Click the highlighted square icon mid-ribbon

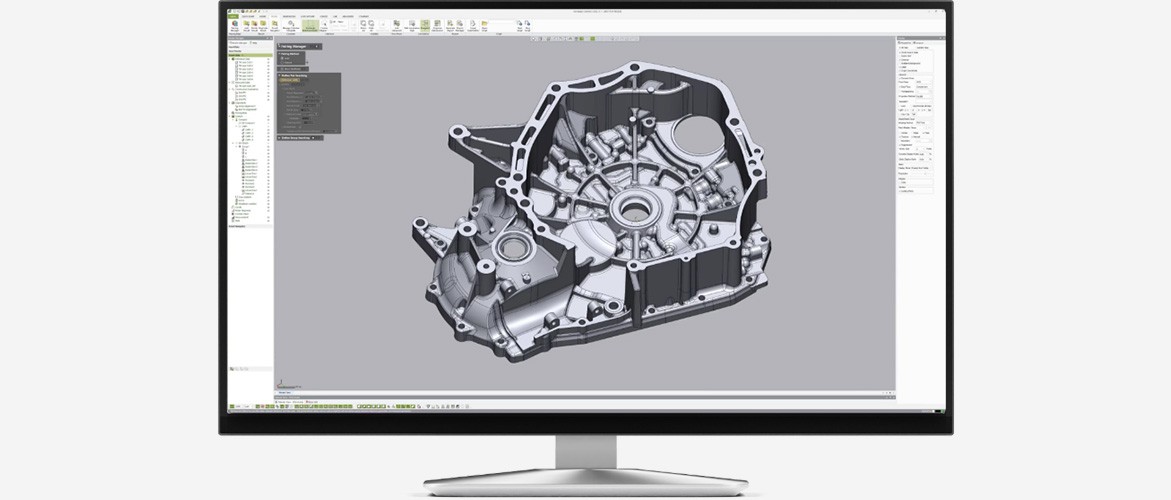point(424,25)
